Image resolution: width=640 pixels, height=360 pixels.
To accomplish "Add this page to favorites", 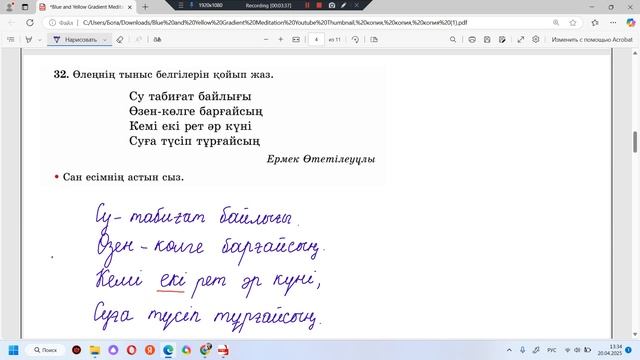I will pyautogui.click(x=573, y=23).
